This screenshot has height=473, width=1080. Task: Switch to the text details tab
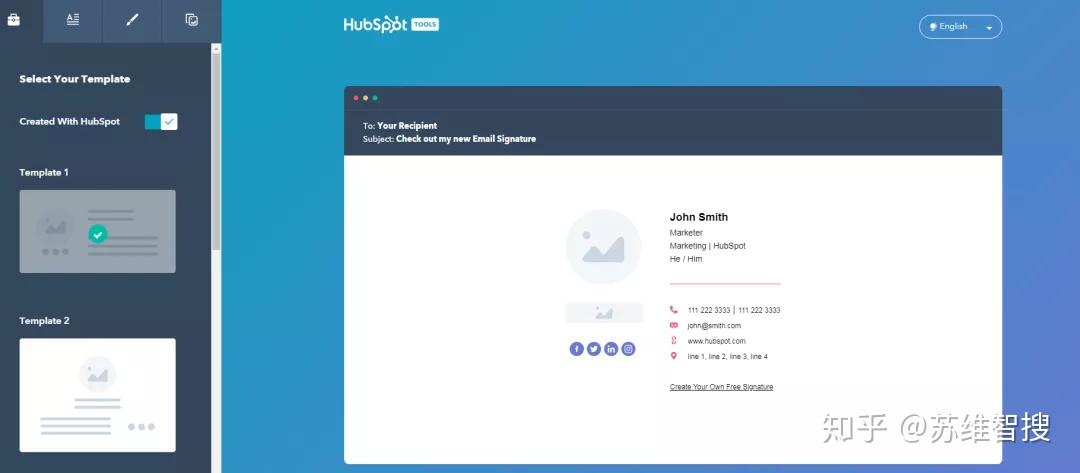tap(73, 20)
